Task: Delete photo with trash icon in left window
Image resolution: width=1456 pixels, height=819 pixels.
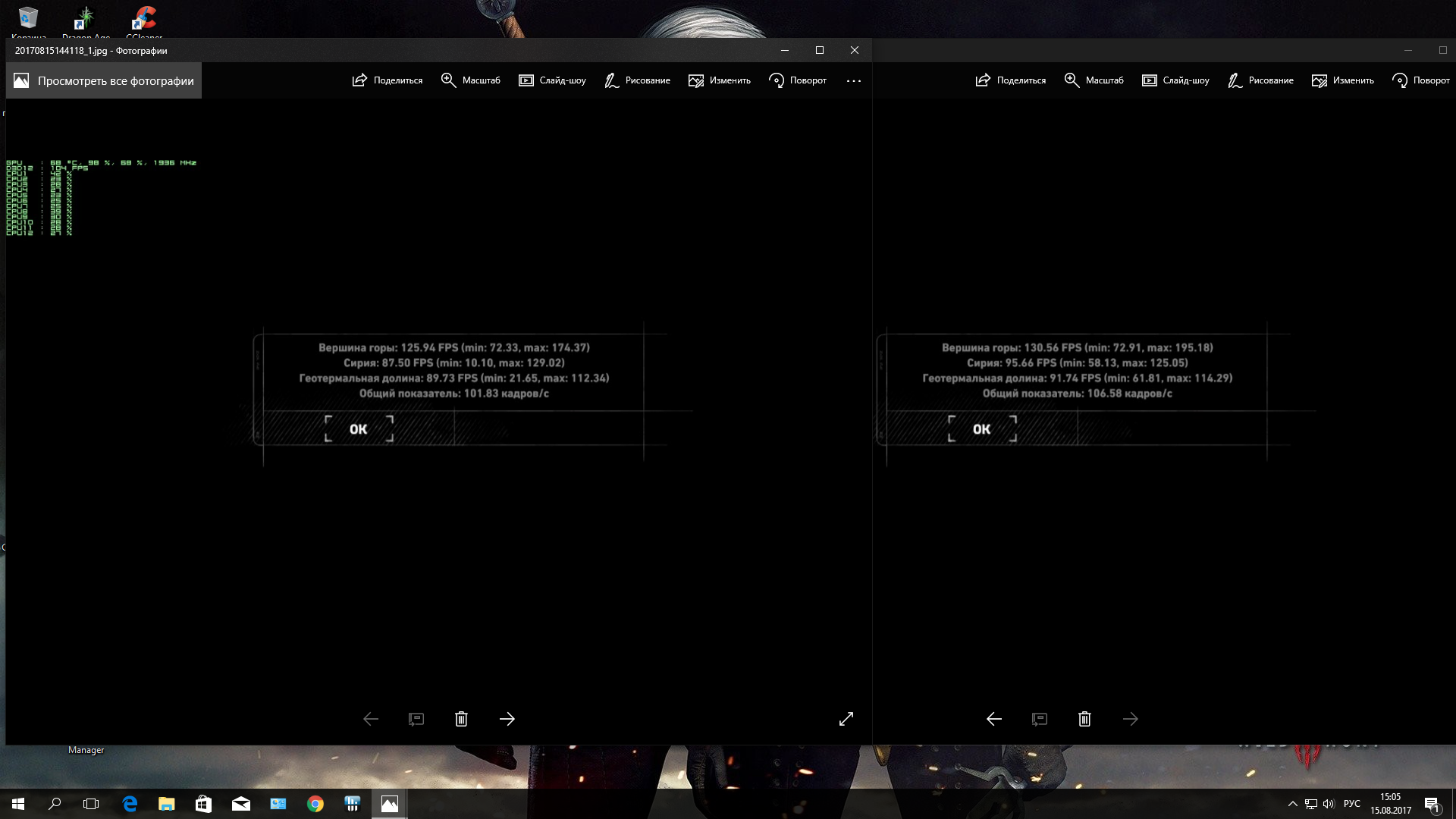Action: [461, 719]
